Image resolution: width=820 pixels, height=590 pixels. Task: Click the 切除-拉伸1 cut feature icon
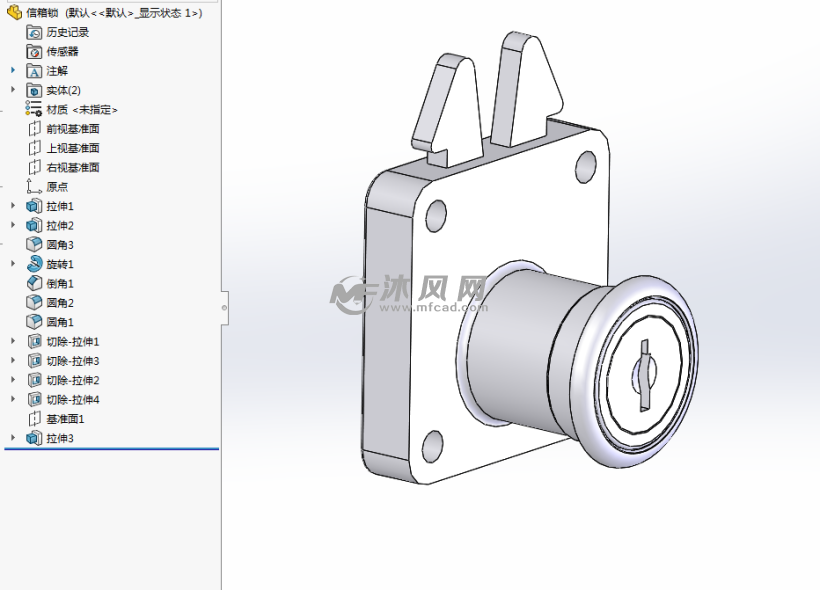pyautogui.click(x=34, y=342)
